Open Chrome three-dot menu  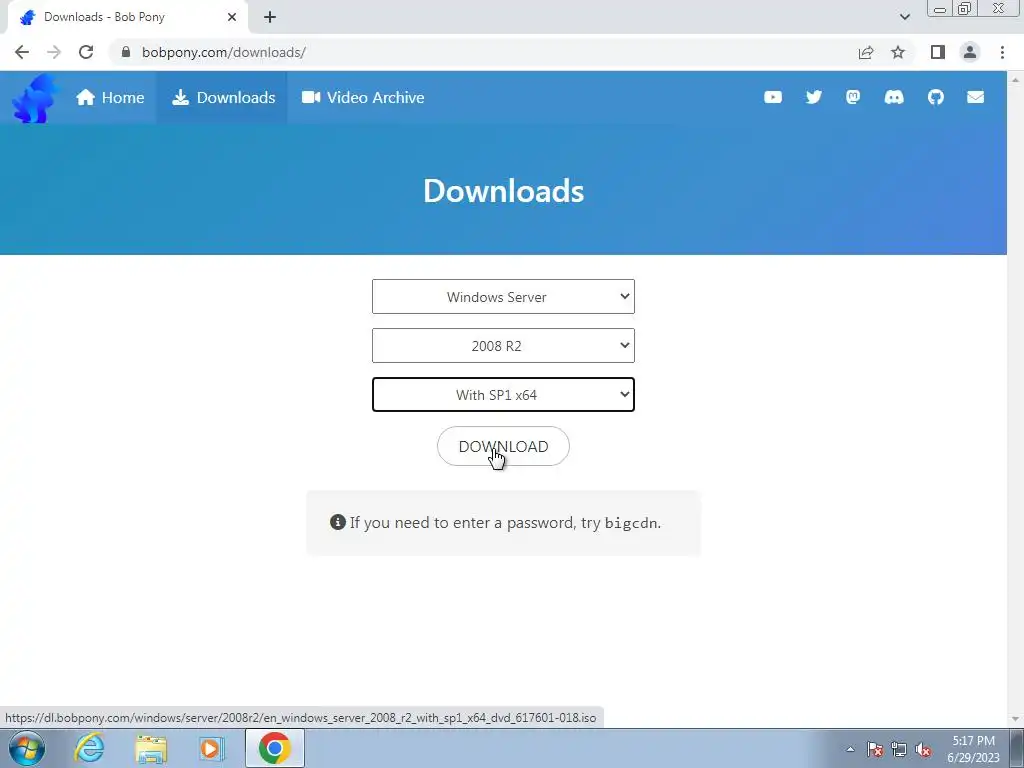pos(1002,52)
